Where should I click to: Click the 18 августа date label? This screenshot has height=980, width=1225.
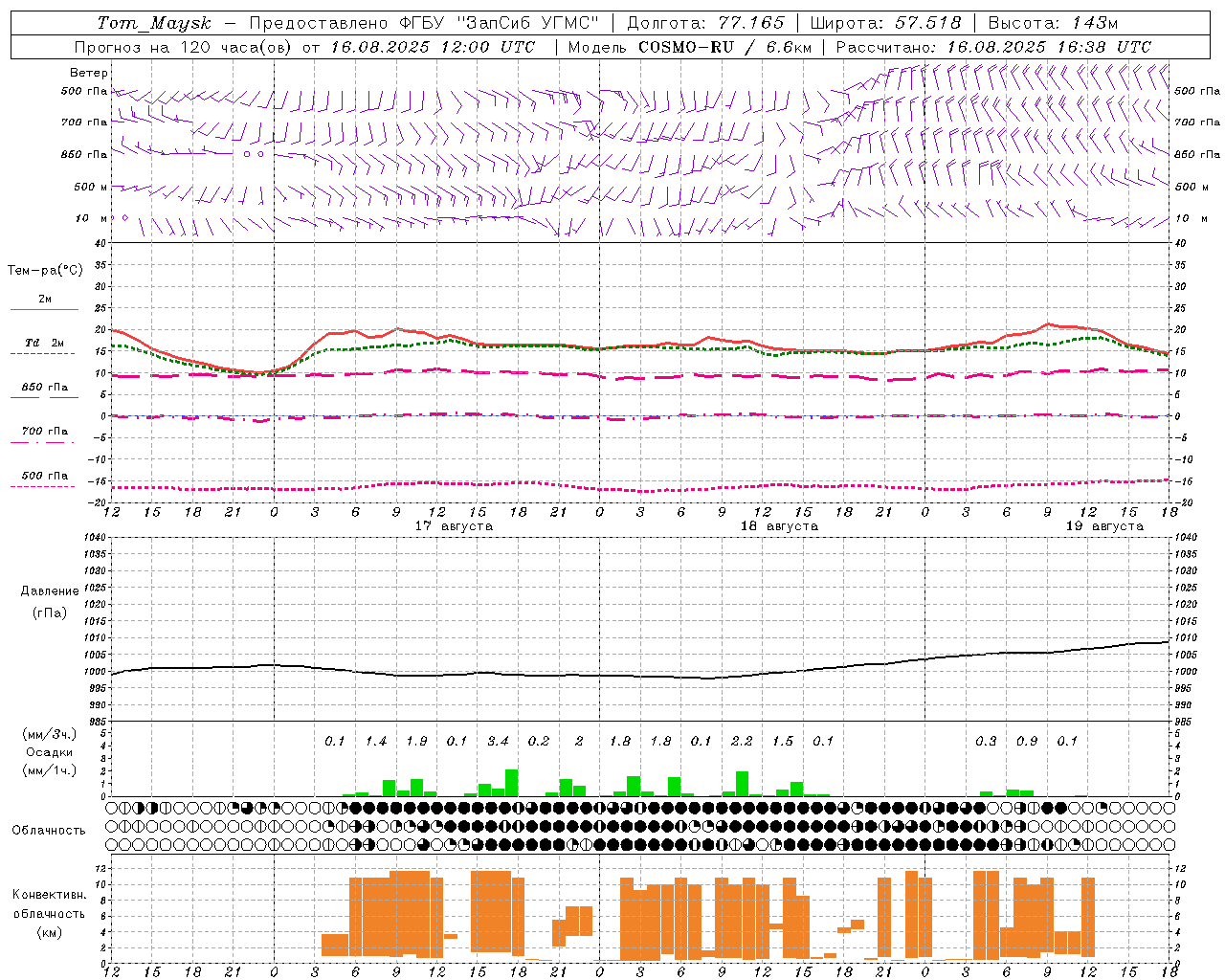[779, 526]
